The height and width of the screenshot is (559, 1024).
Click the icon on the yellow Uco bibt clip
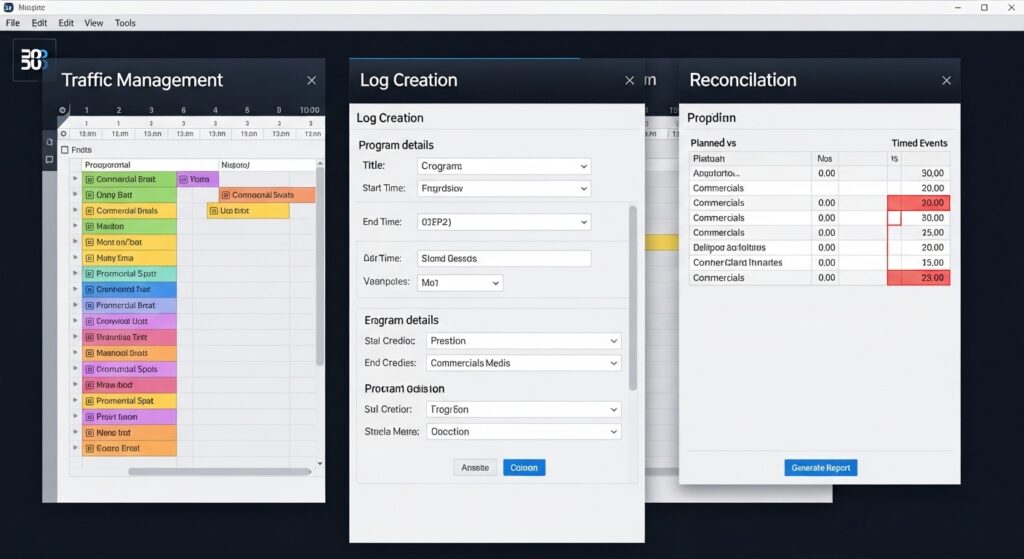pos(214,211)
